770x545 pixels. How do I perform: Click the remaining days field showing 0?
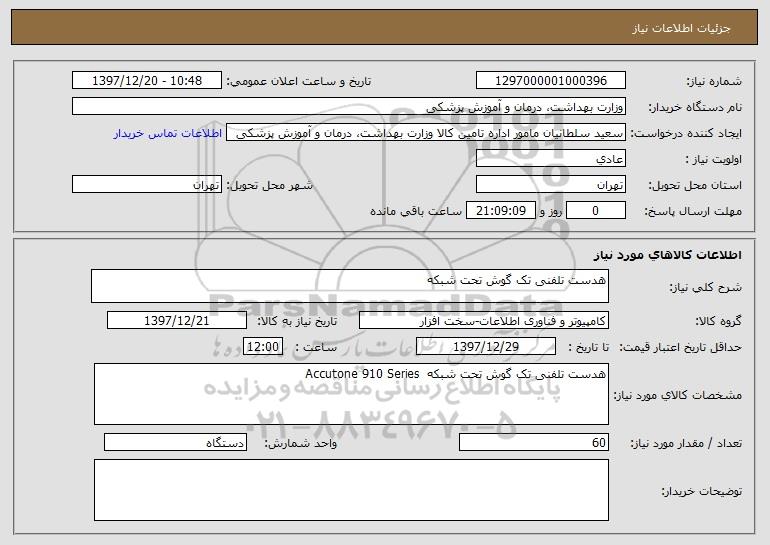click(x=596, y=211)
